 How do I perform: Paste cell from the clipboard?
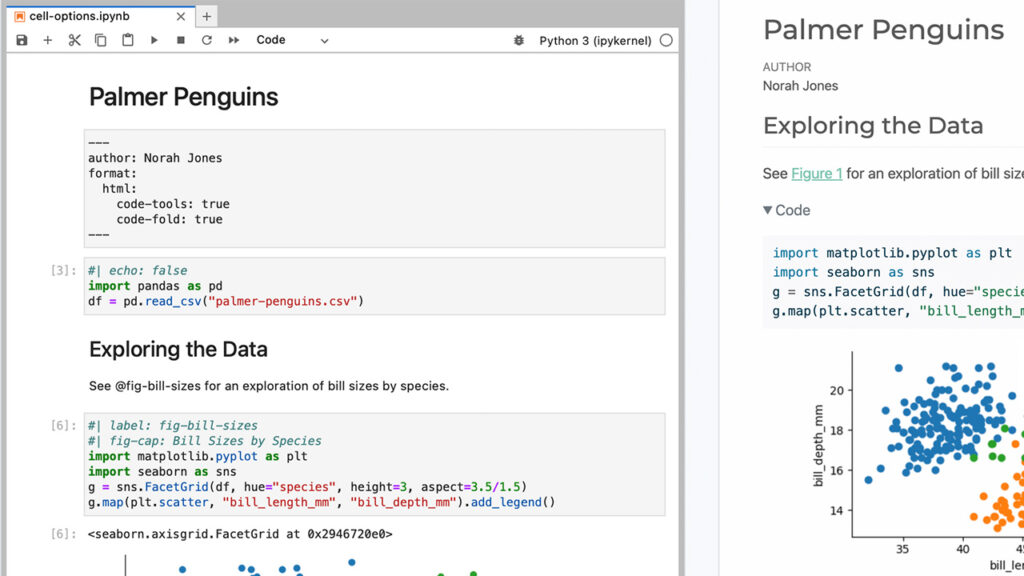pos(128,40)
